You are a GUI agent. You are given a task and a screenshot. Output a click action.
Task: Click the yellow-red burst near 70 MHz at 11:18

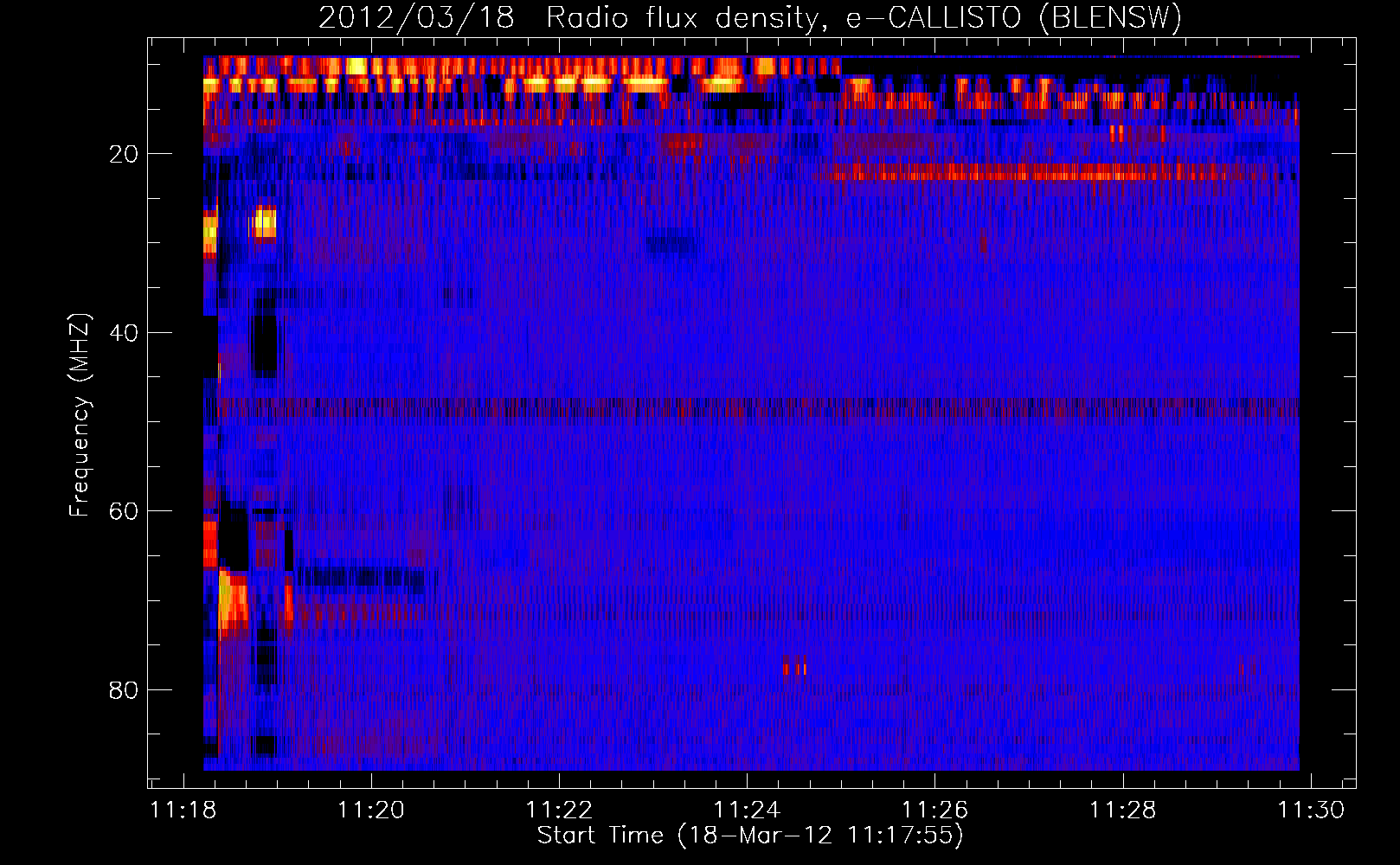point(232,599)
